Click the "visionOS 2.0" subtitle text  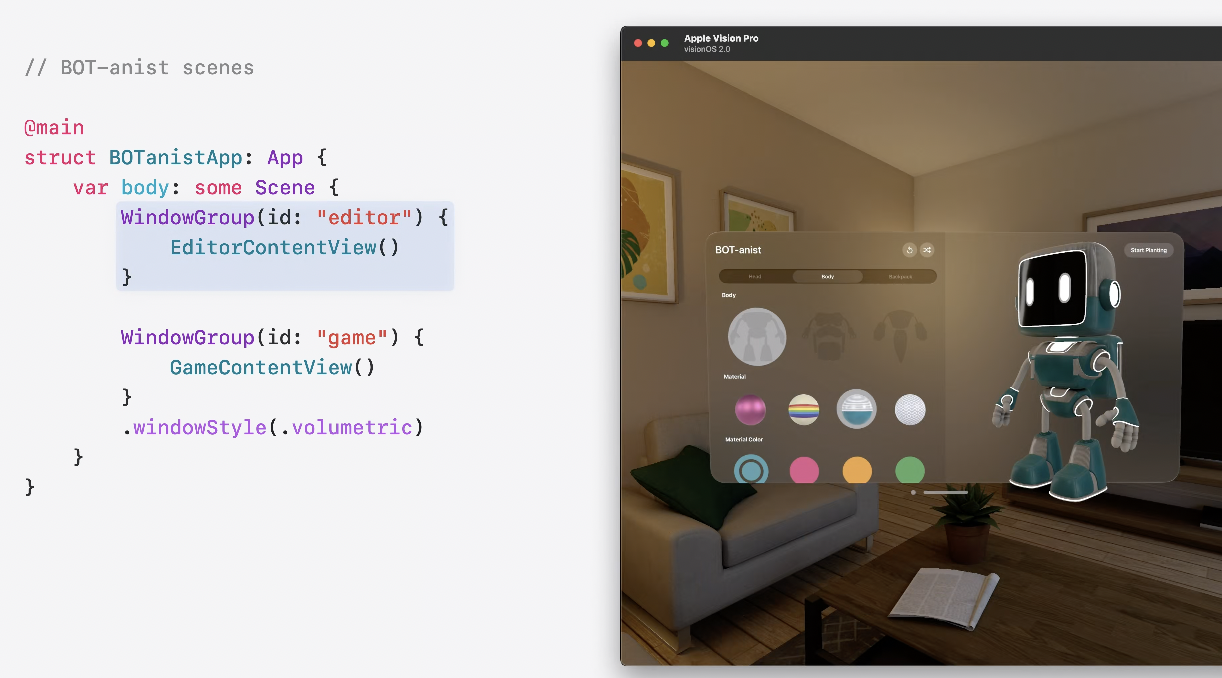coord(707,49)
